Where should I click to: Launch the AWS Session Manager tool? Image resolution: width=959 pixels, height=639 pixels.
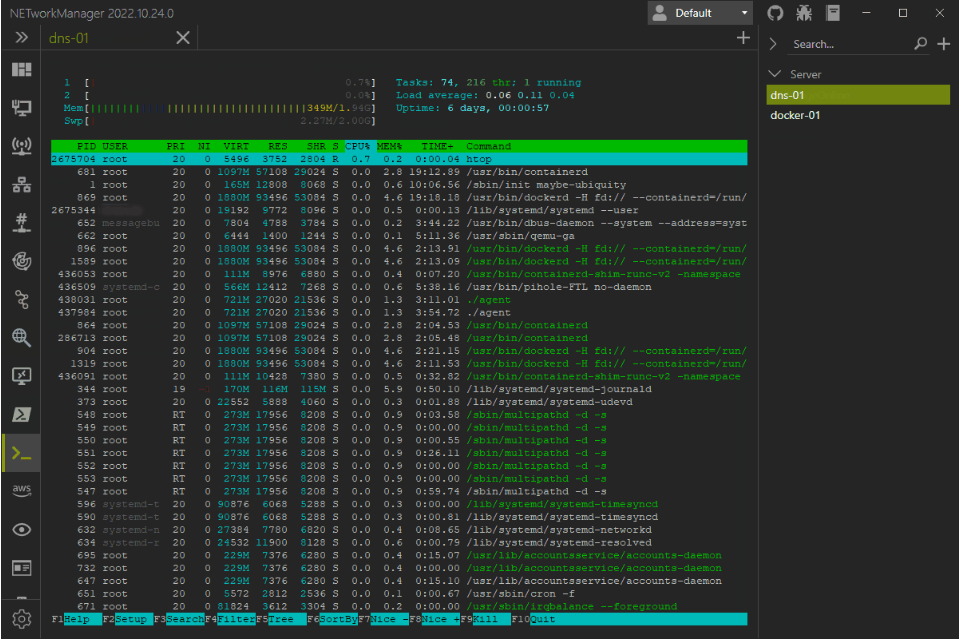pos(21,490)
